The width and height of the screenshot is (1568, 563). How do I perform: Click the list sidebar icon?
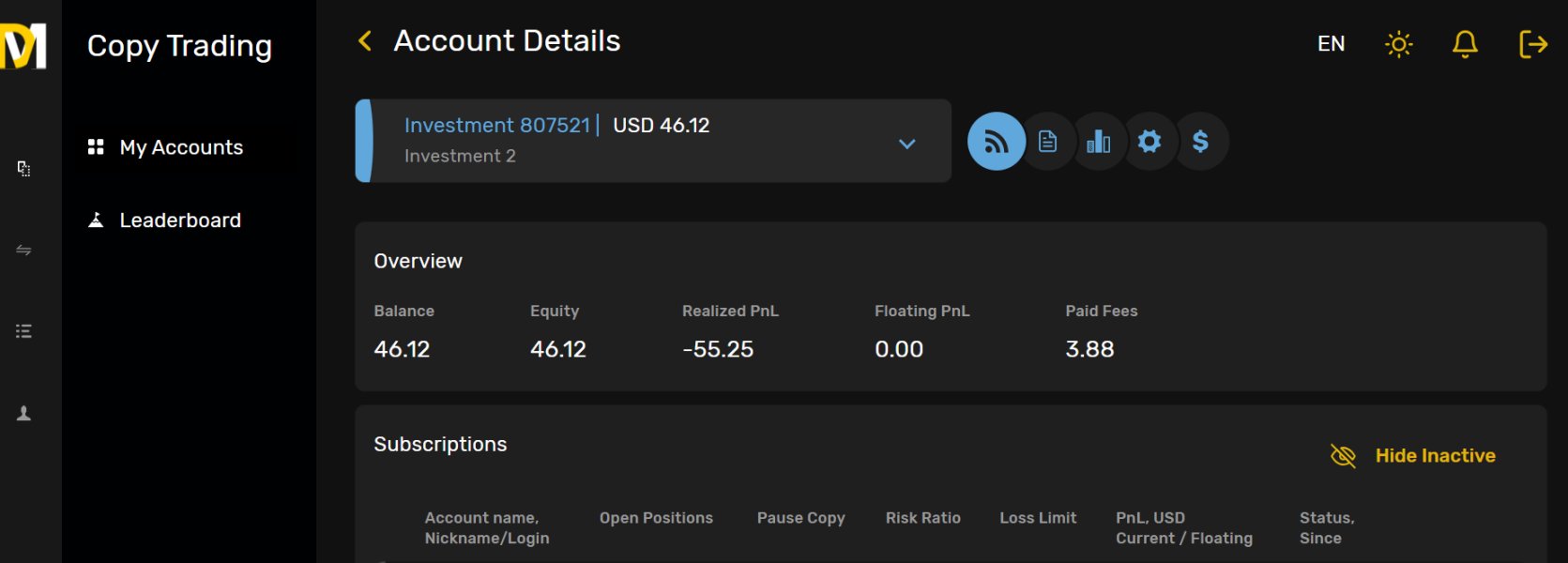click(x=24, y=331)
